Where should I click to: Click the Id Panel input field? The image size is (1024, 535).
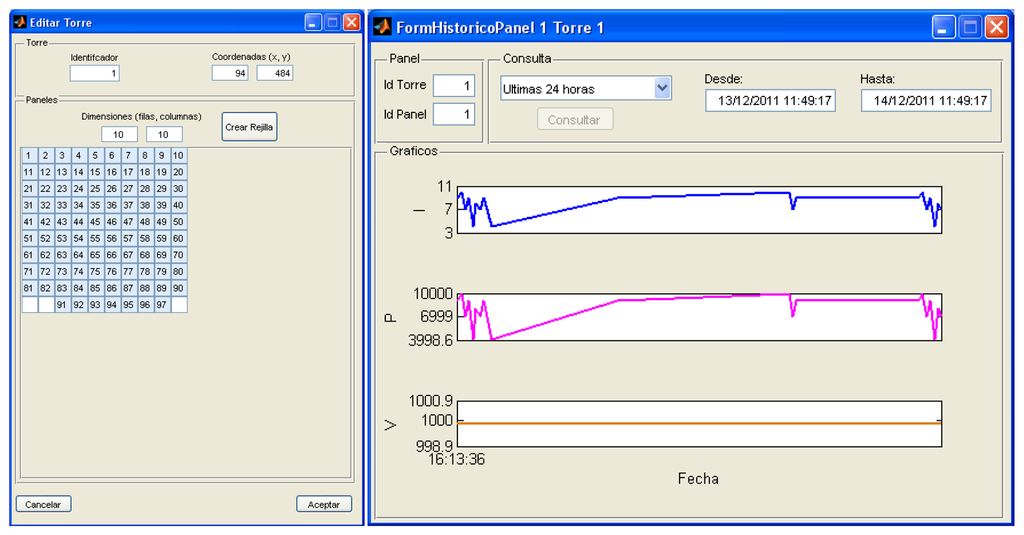(x=454, y=114)
